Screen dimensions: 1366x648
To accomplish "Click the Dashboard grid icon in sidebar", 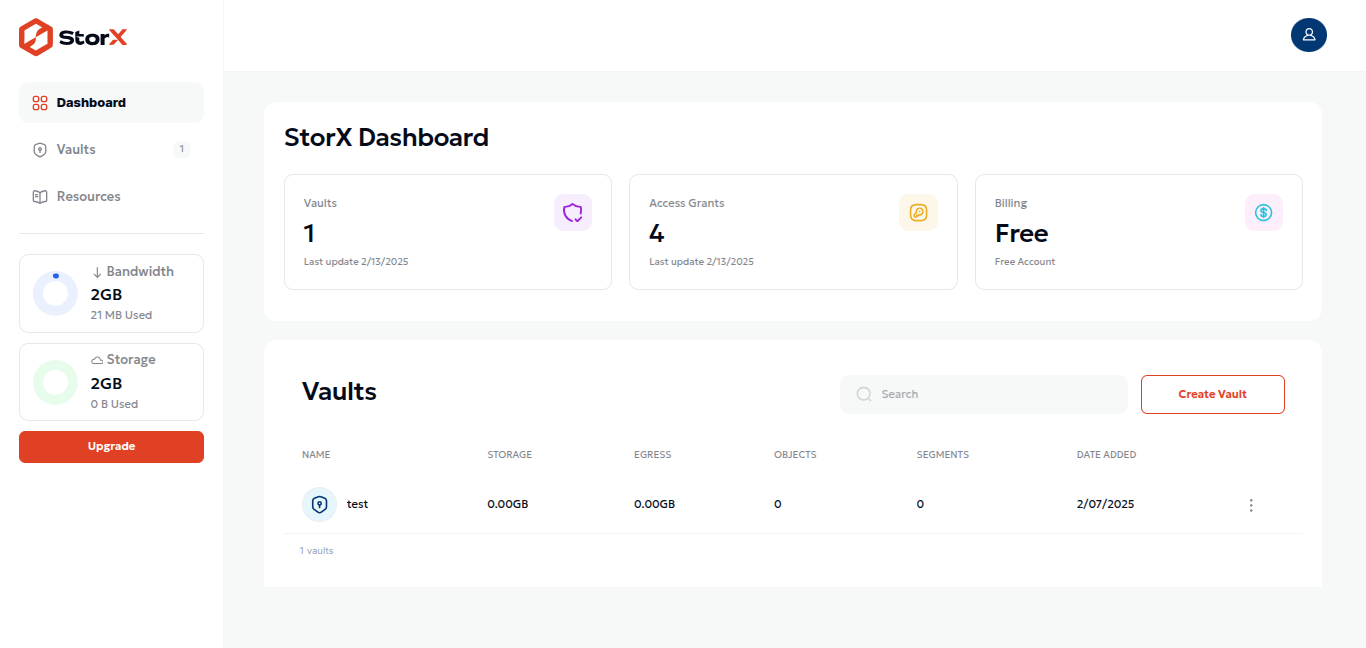I will pyautogui.click(x=40, y=103).
